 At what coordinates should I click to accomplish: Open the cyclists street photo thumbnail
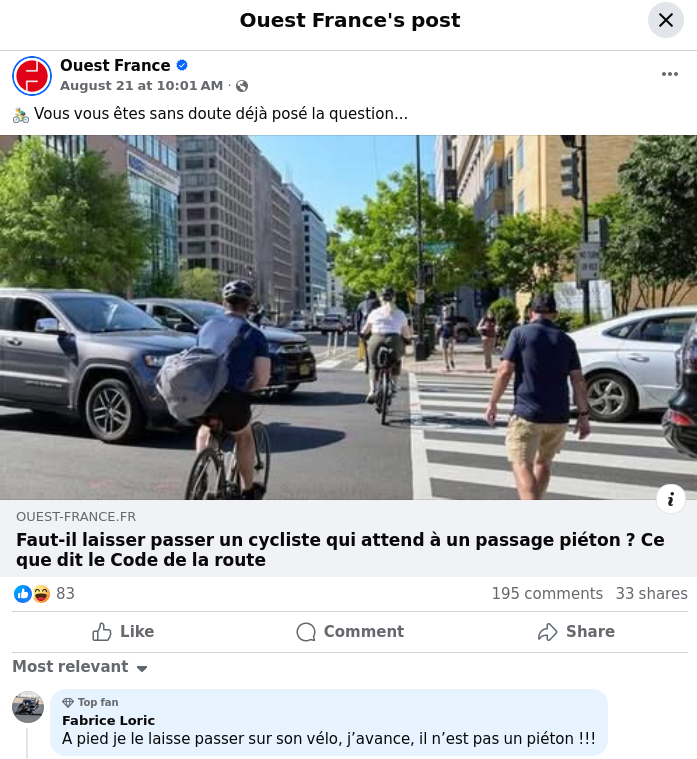[348, 317]
